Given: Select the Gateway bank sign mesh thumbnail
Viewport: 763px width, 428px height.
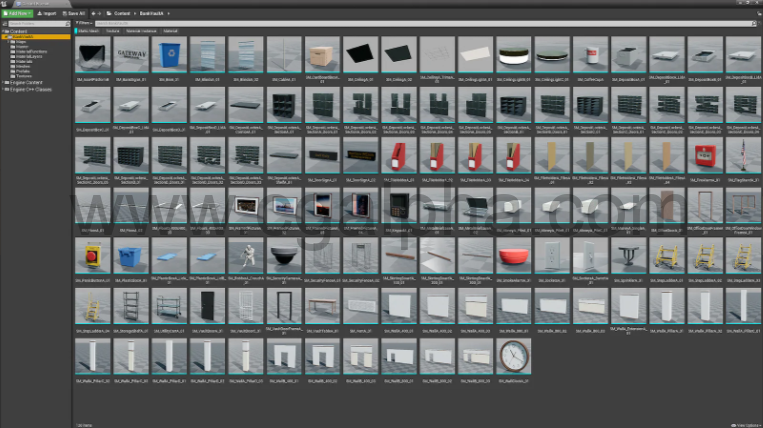Looking at the screenshot, I should [131, 56].
